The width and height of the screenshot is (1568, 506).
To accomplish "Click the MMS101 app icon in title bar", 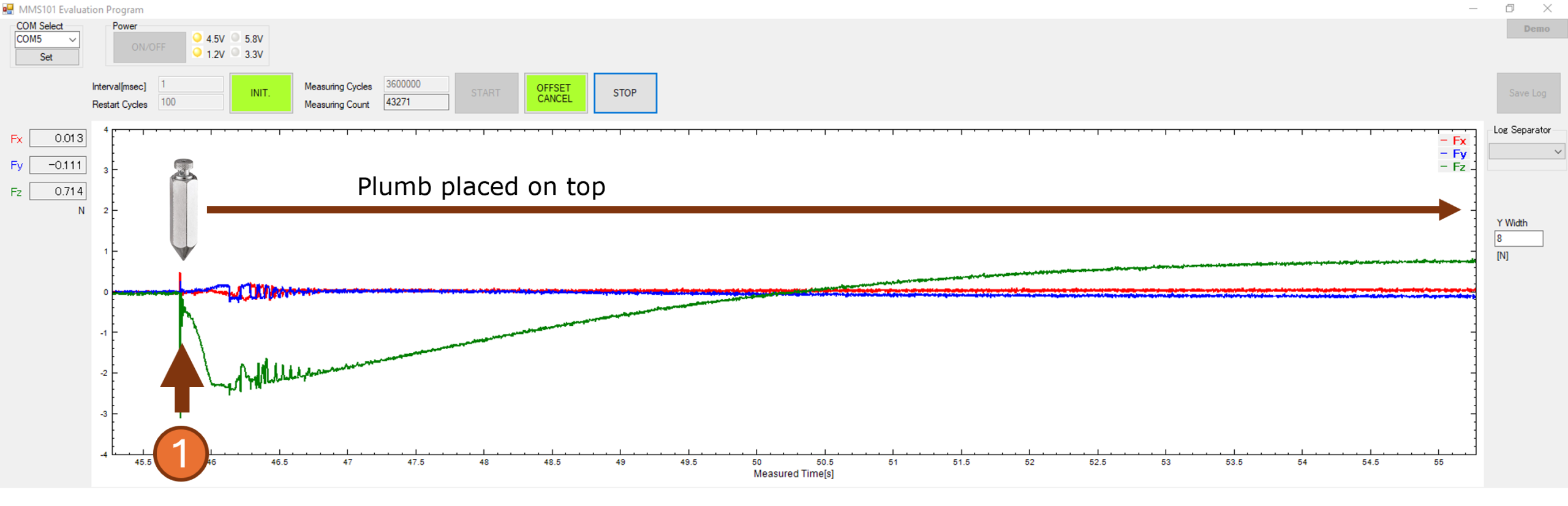I will coord(8,9).
